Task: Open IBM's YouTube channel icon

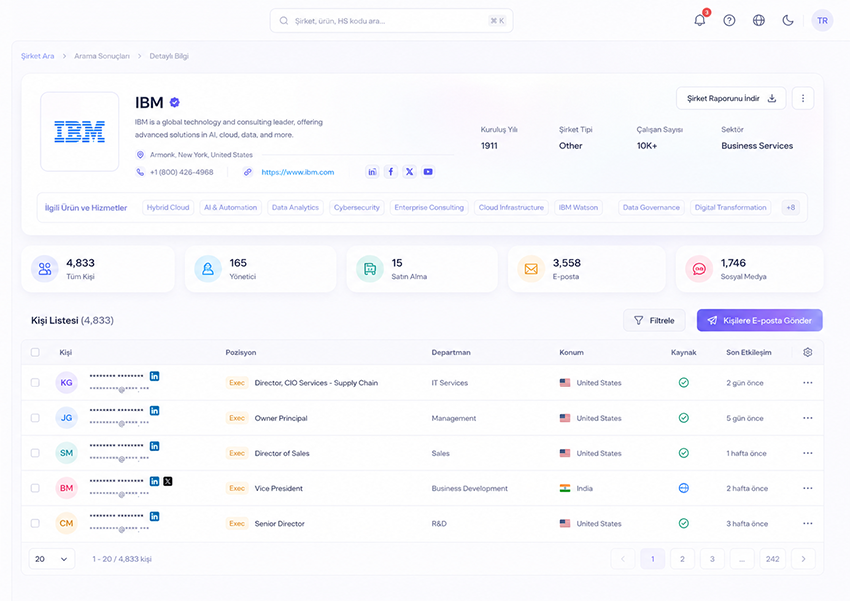Action: coord(428,172)
